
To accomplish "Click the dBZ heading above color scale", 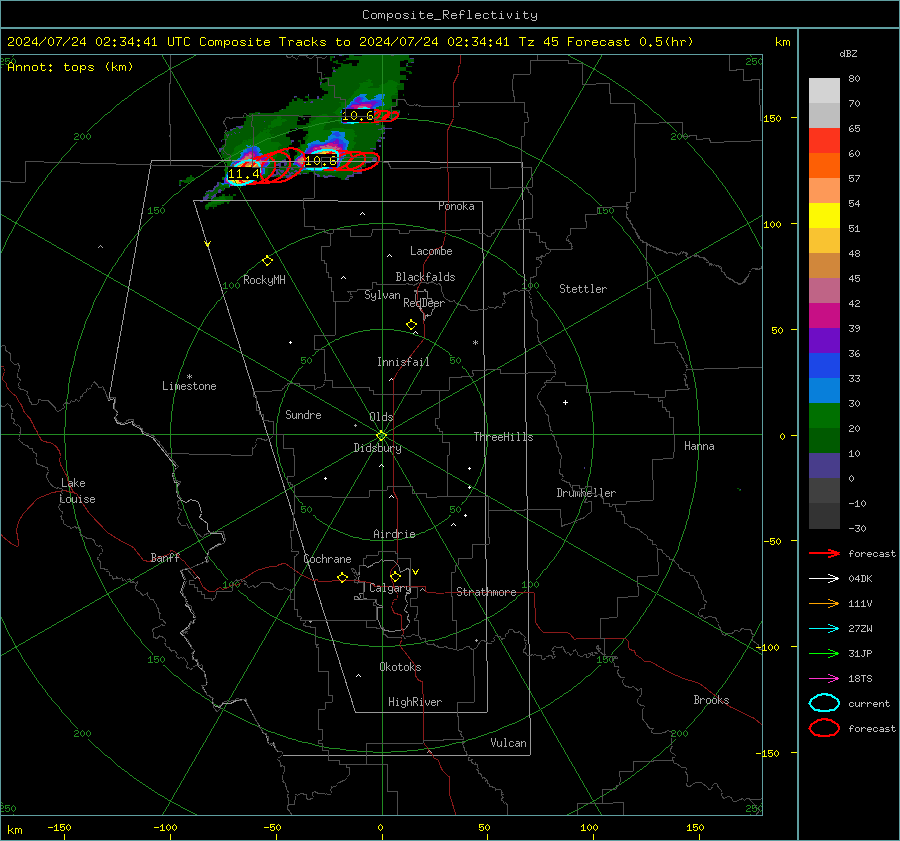I will tap(848, 54).
